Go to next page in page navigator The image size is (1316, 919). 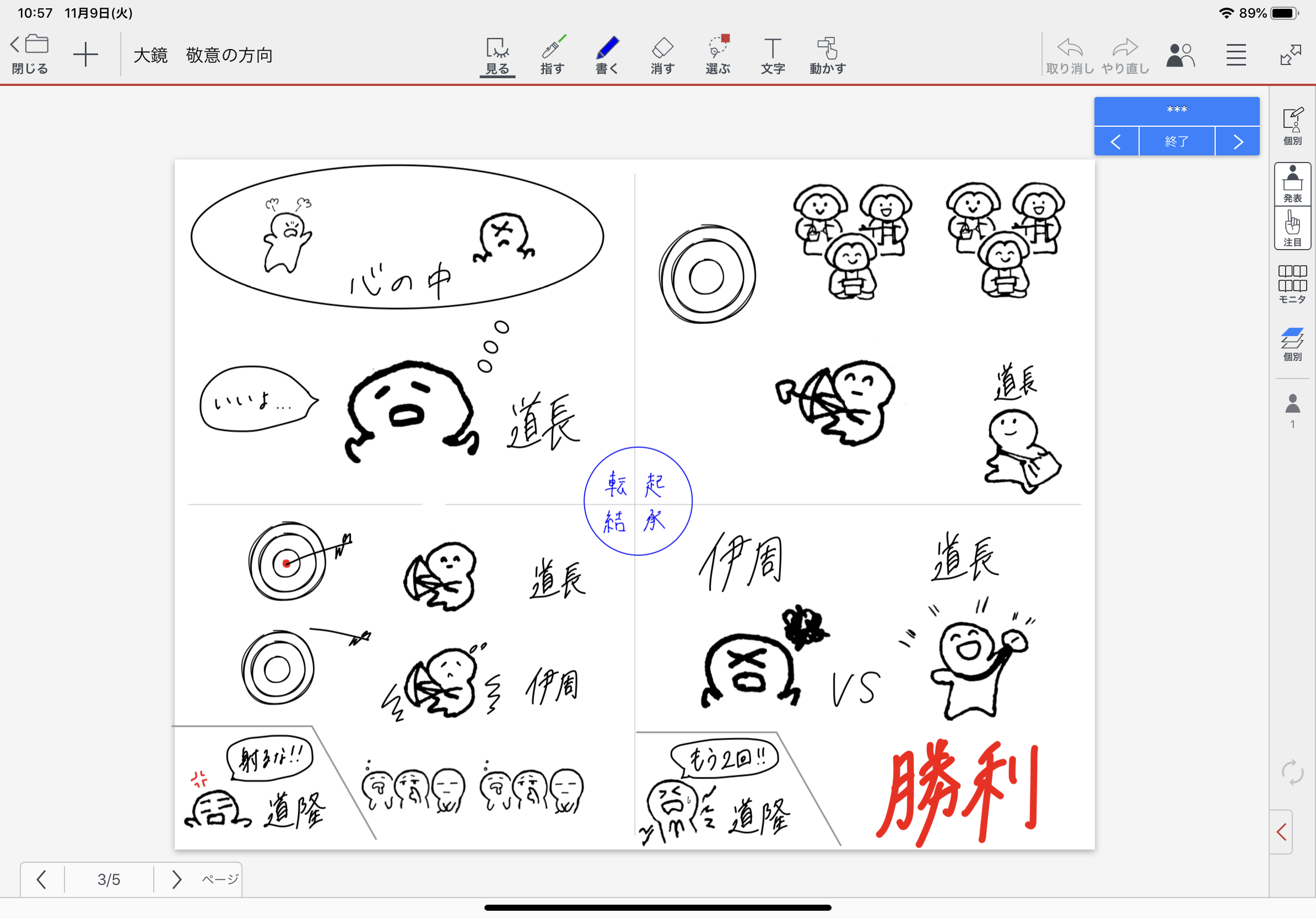click(176, 879)
